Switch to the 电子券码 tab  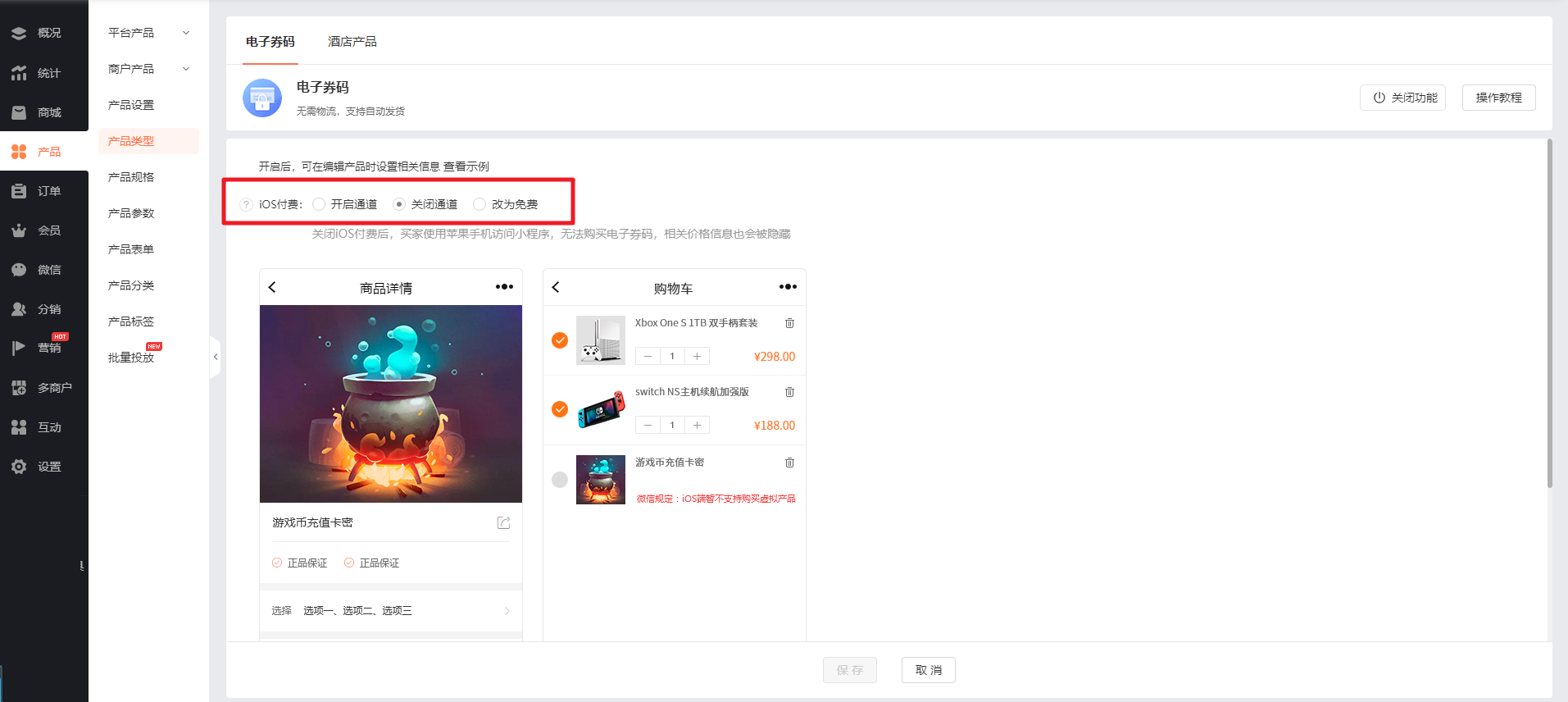tap(270, 42)
